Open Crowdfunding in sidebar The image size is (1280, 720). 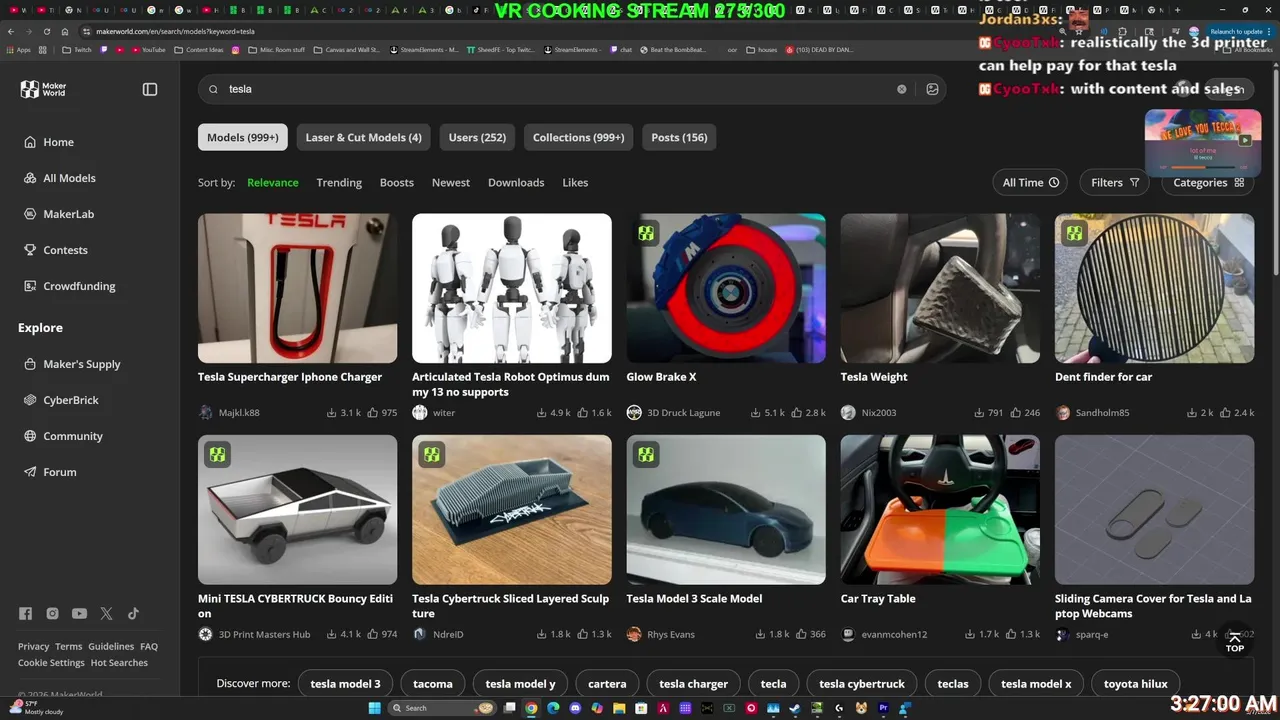(x=70, y=286)
